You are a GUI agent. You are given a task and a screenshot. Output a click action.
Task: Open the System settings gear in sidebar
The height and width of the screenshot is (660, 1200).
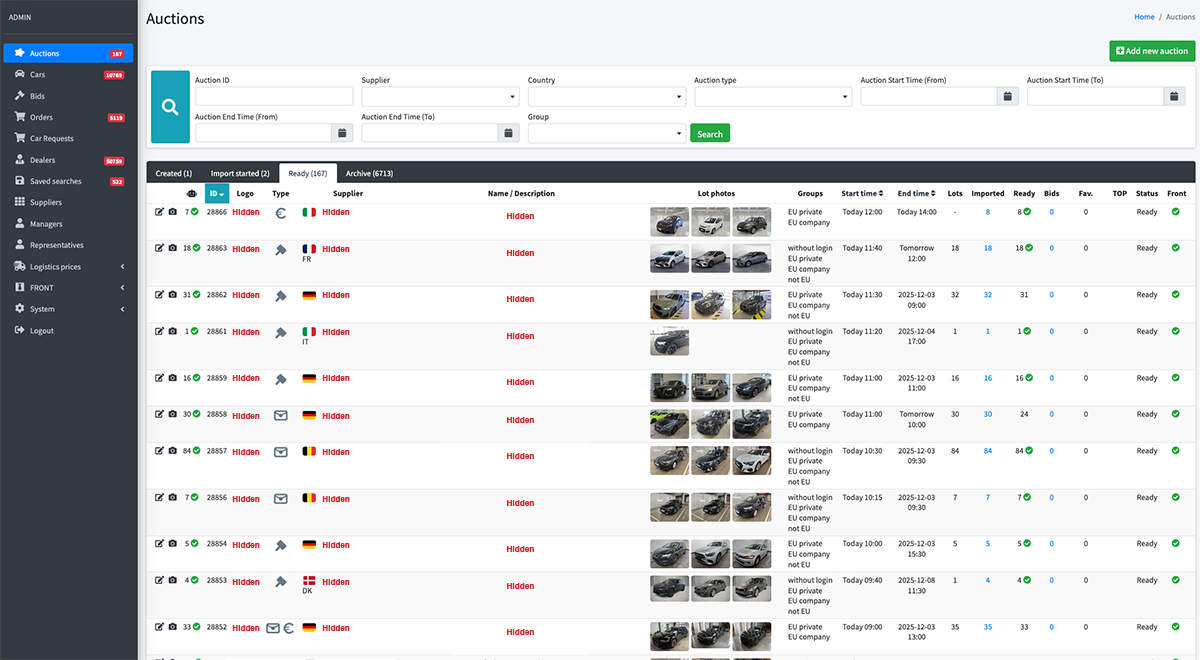[22, 309]
